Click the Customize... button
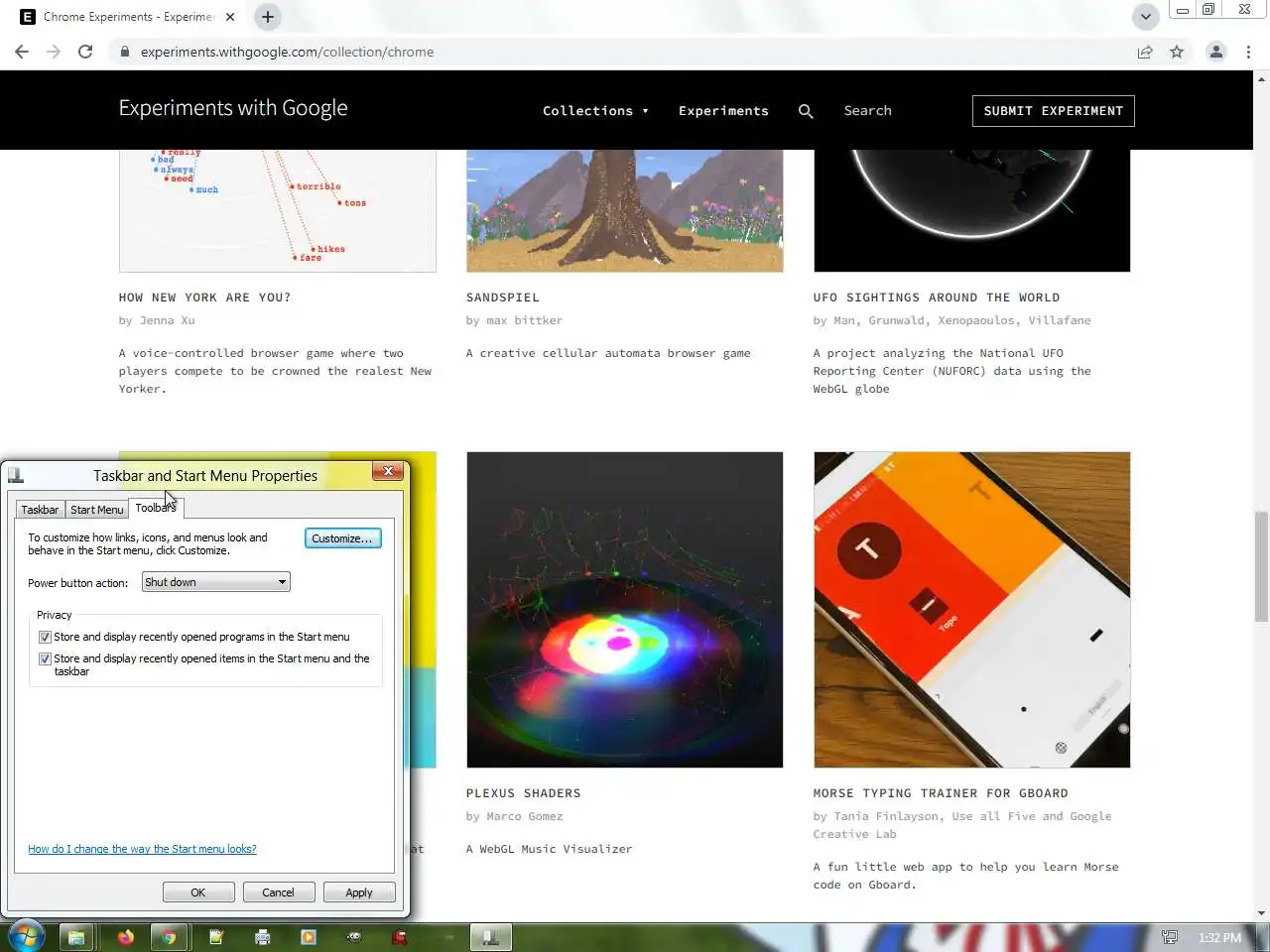Screen dimensions: 1270x952 point(342,538)
